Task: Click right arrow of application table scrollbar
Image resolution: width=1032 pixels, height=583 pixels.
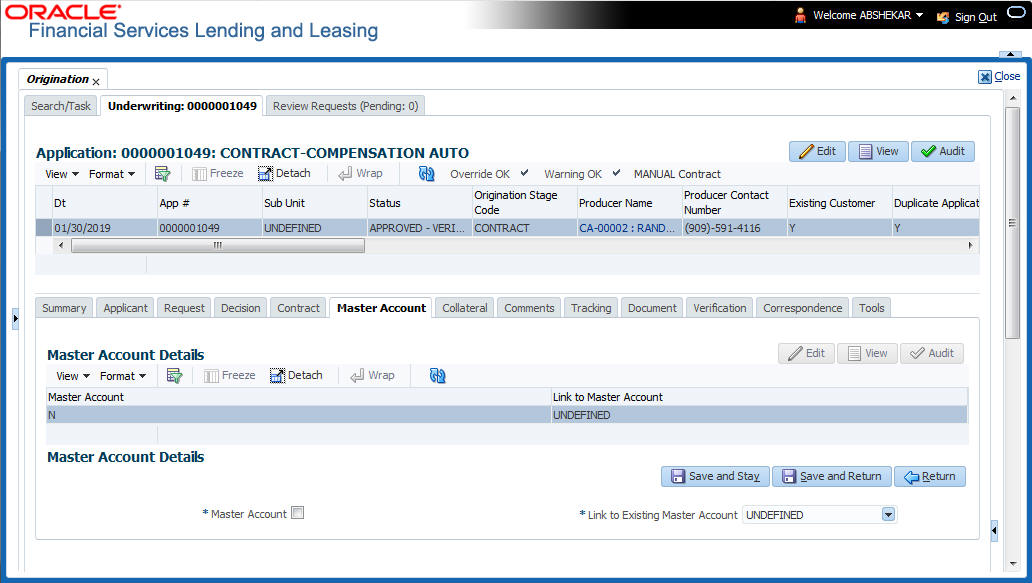Action: (970, 245)
